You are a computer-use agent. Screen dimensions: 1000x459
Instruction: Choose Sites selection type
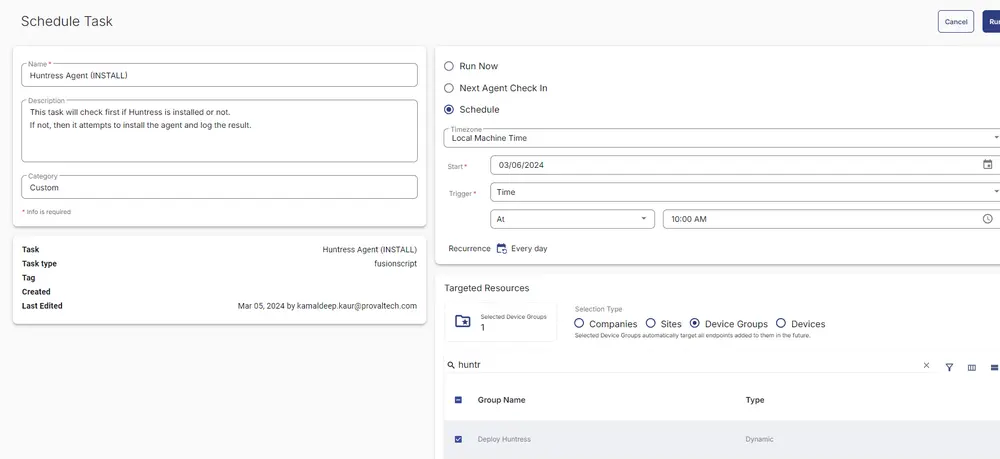[651, 323]
